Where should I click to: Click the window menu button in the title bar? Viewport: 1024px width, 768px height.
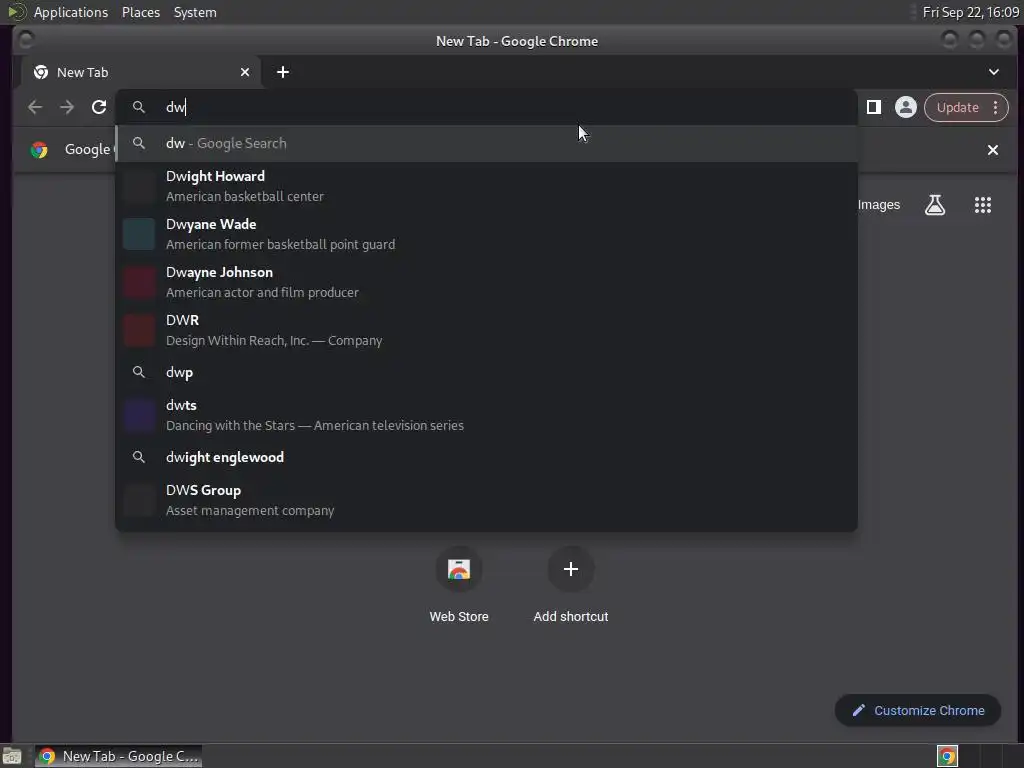pyautogui.click(x=25, y=40)
